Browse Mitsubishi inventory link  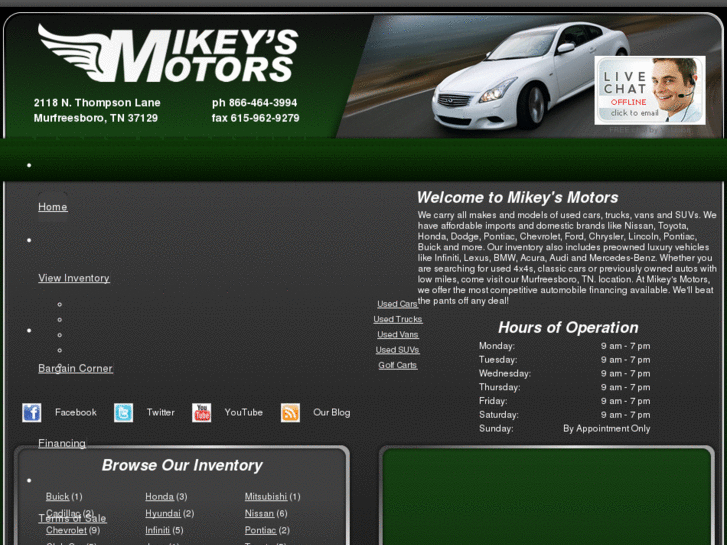(266, 497)
